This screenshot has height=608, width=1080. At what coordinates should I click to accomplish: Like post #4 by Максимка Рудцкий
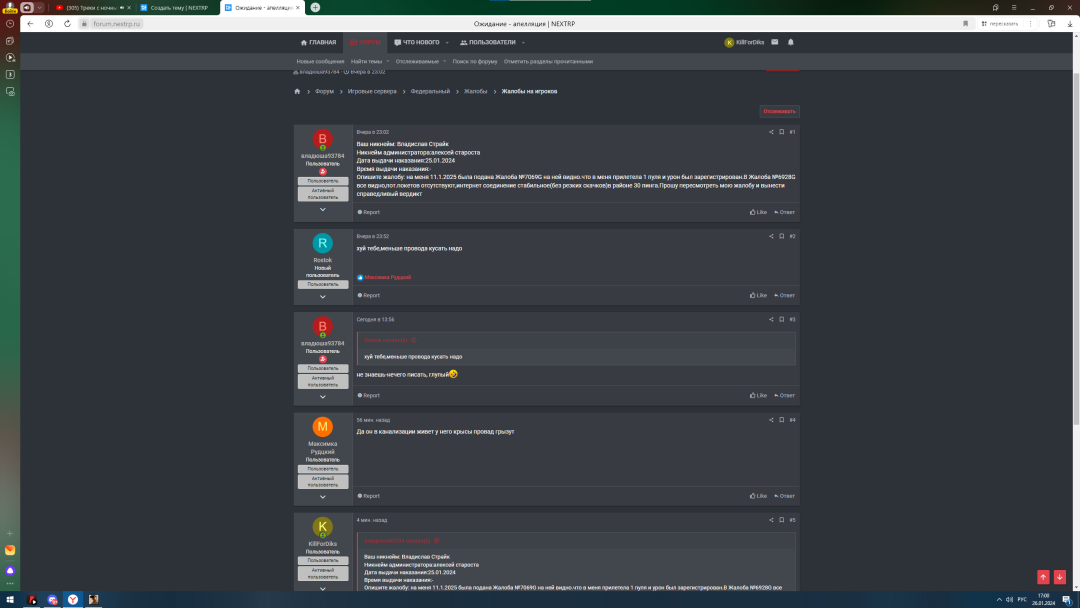click(758, 496)
